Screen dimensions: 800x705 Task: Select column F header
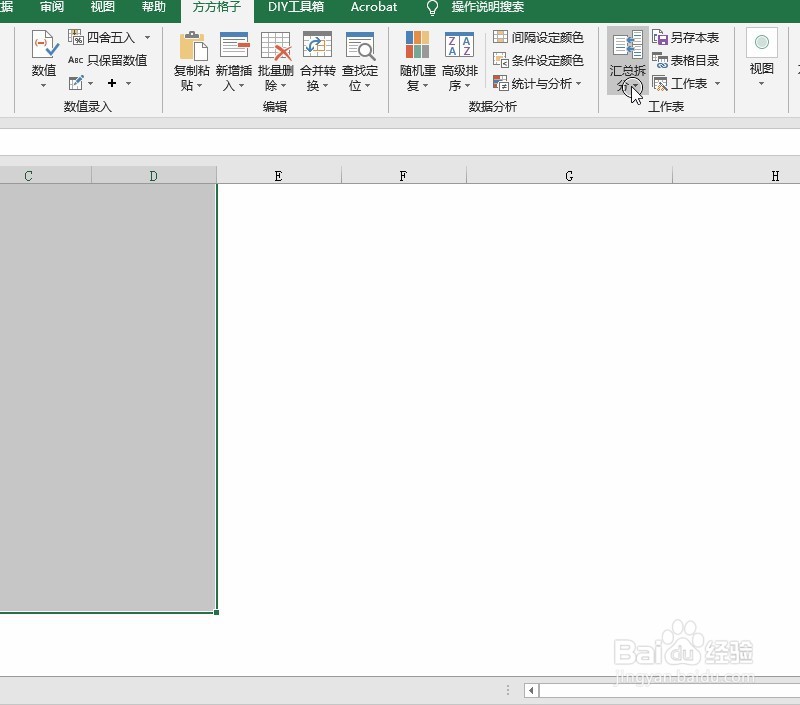click(x=404, y=175)
